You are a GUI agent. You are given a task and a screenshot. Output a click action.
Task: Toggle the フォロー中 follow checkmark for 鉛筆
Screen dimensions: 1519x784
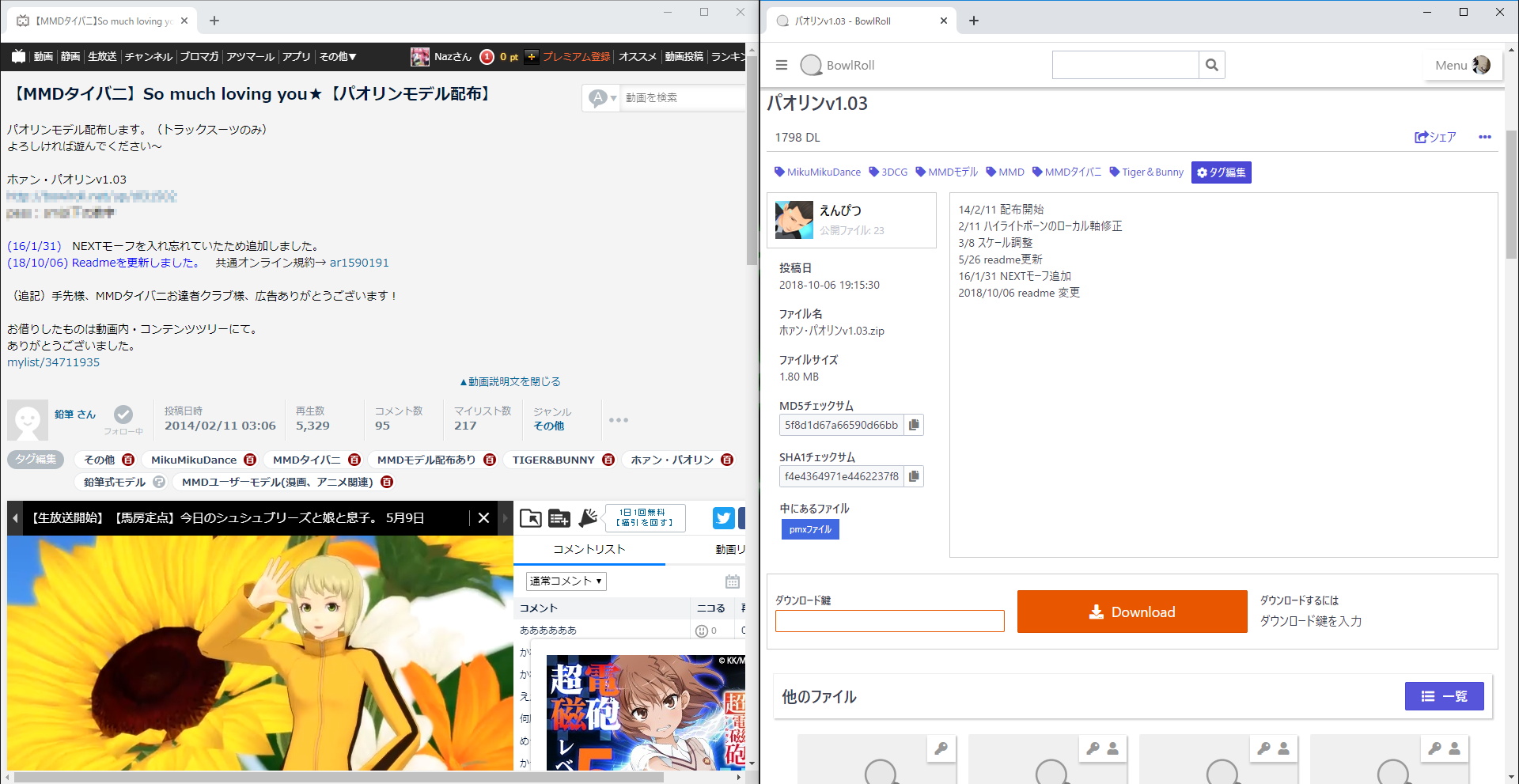(123, 415)
